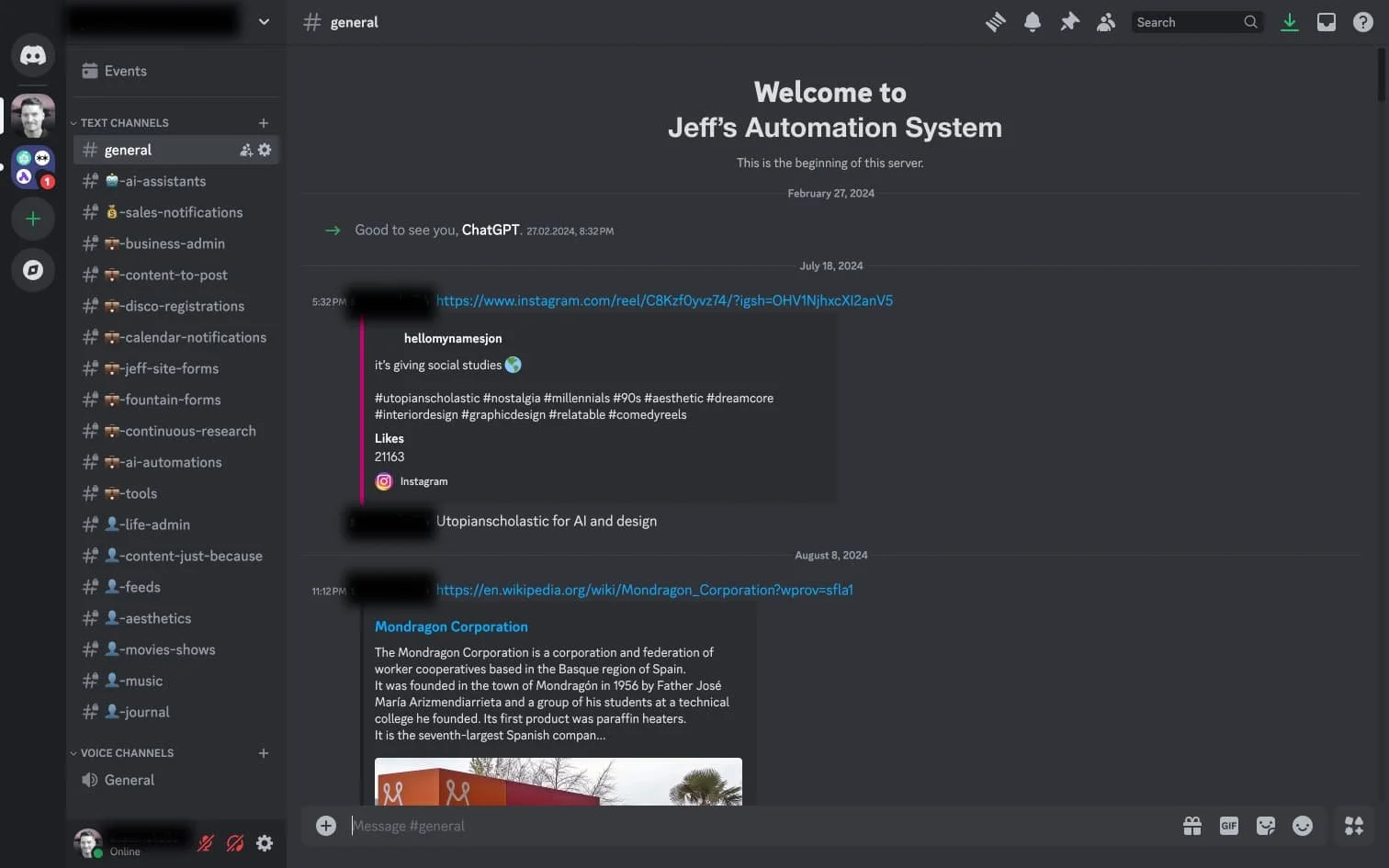Select the music channel

coord(176,681)
